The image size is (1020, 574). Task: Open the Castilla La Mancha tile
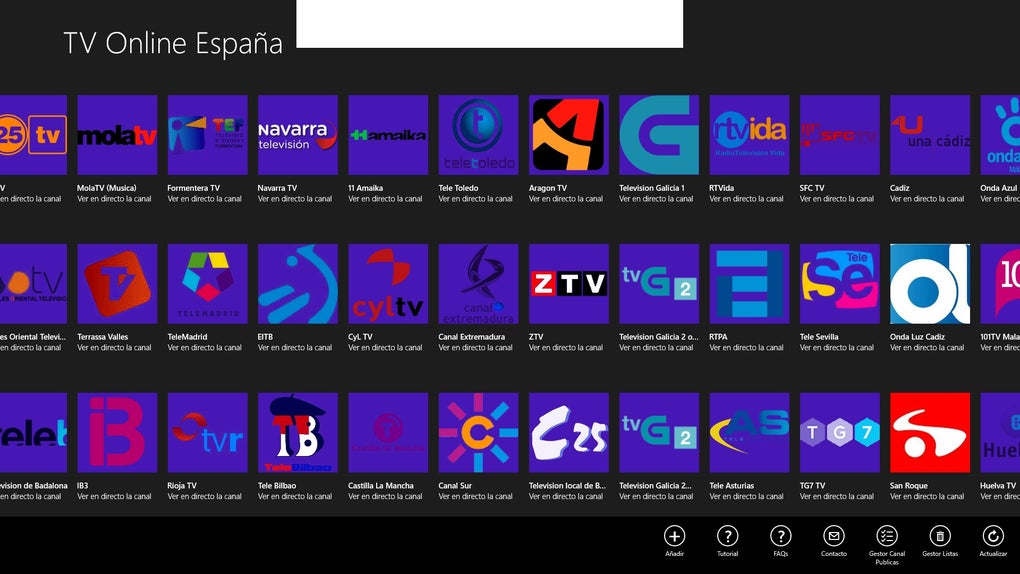click(x=388, y=432)
